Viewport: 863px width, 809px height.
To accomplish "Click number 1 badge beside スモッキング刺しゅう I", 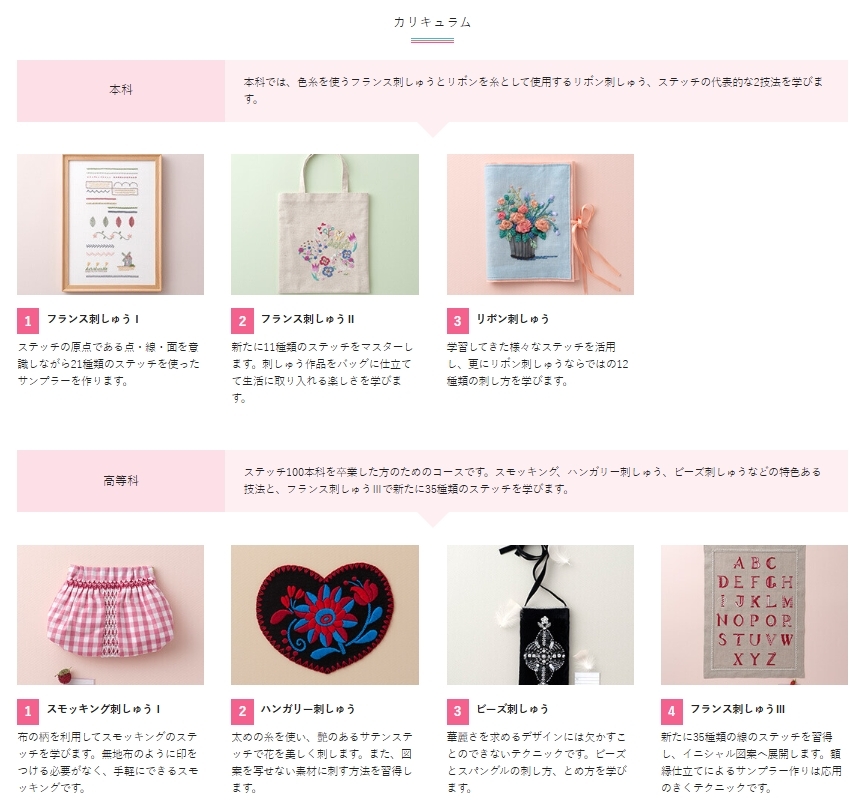I will [x=28, y=712].
